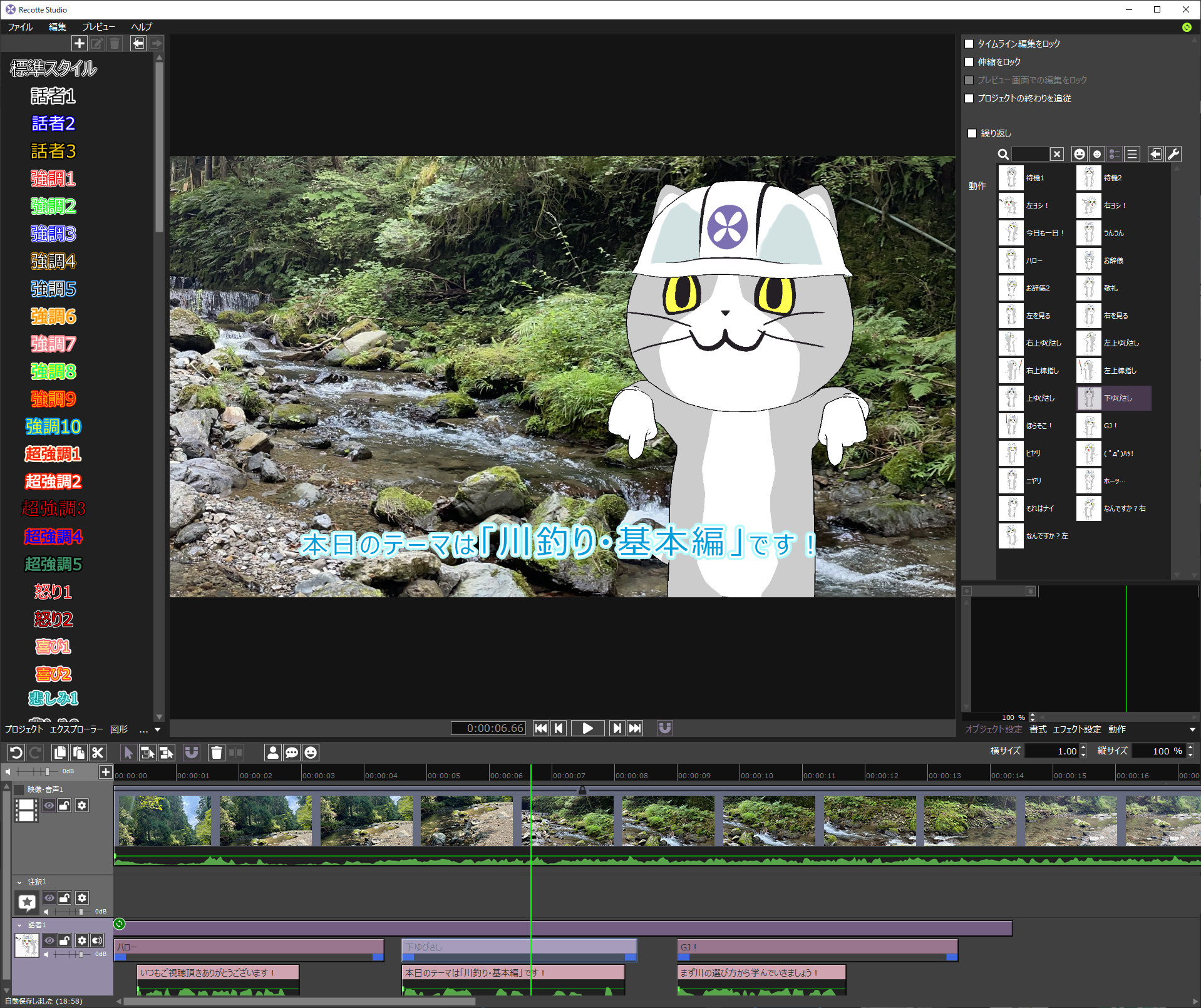Switch to the 書式 tab
The width and height of the screenshot is (1201, 1008).
pos(1038,729)
